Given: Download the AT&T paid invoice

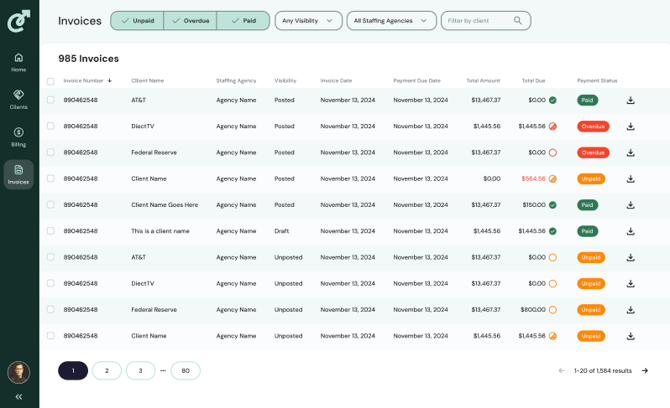Looking at the screenshot, I should (630, 100).
